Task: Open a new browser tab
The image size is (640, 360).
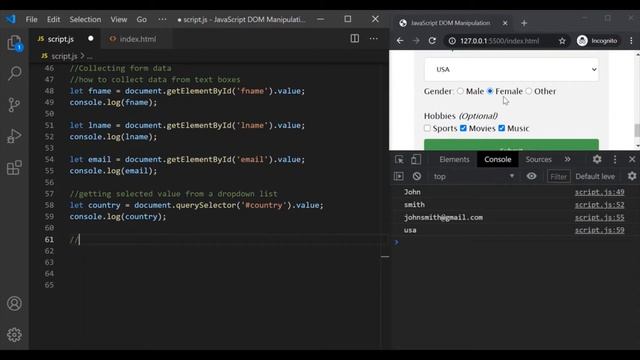Action: point(524,23)
